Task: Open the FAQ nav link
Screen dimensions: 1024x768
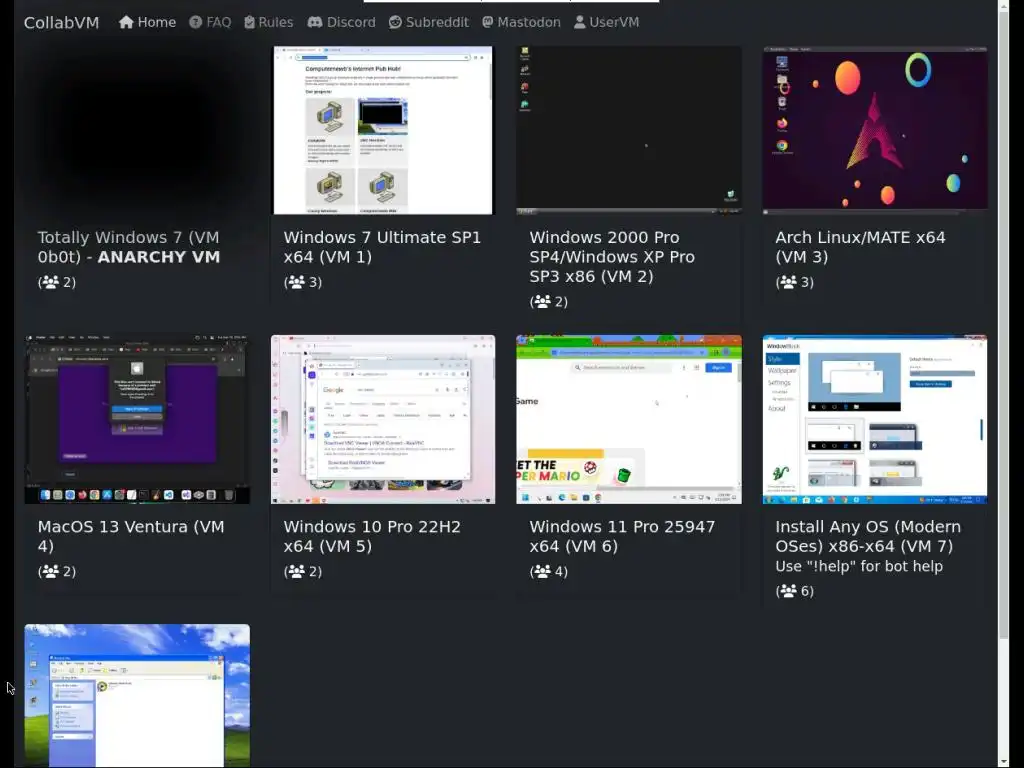Action: [x=210, y=22]
